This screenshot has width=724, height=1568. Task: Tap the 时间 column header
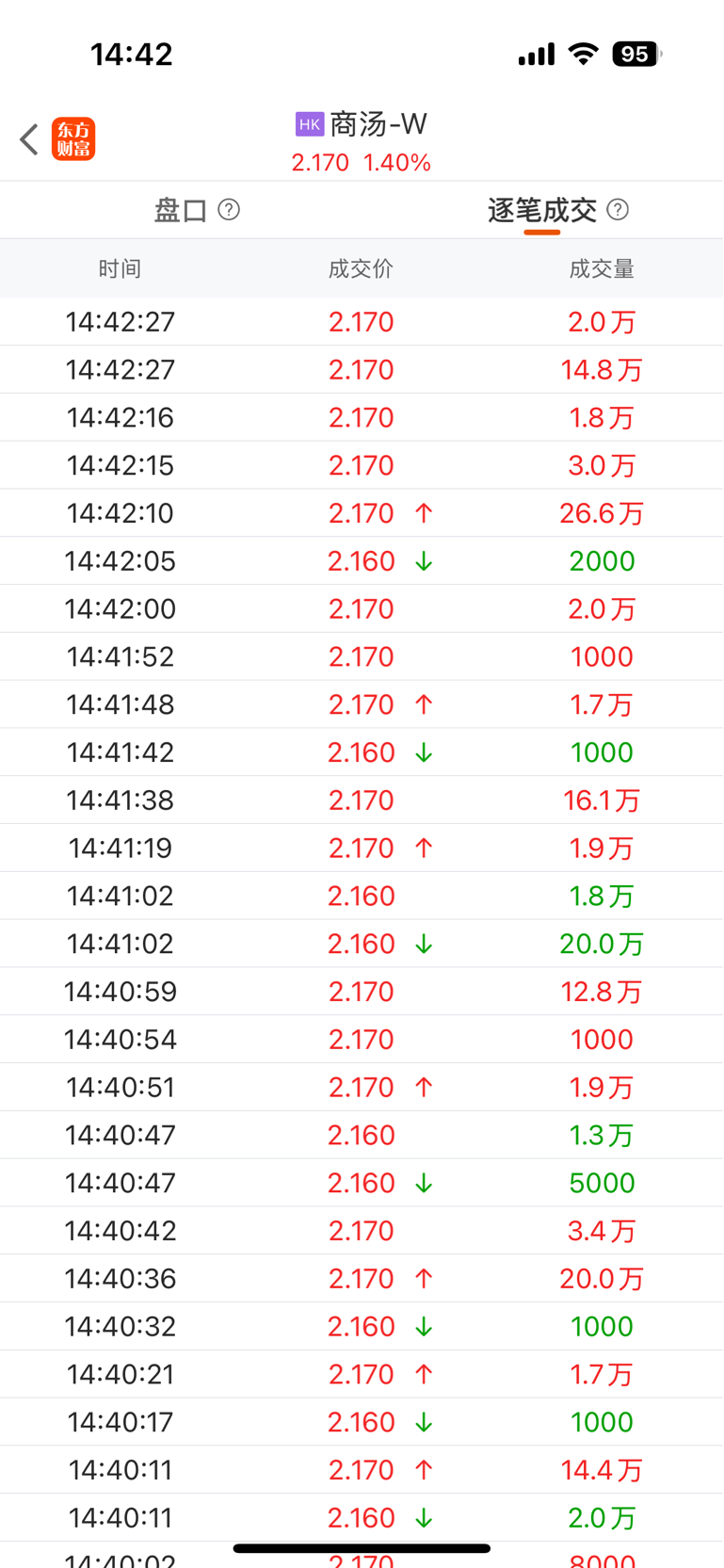tap(120, 269)
